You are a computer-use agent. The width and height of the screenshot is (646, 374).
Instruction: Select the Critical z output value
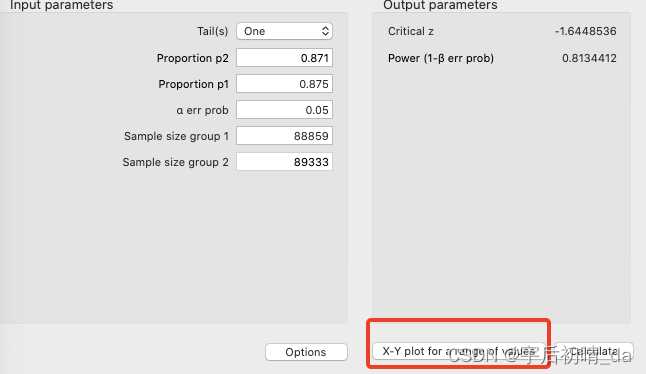tap(585, 31)
